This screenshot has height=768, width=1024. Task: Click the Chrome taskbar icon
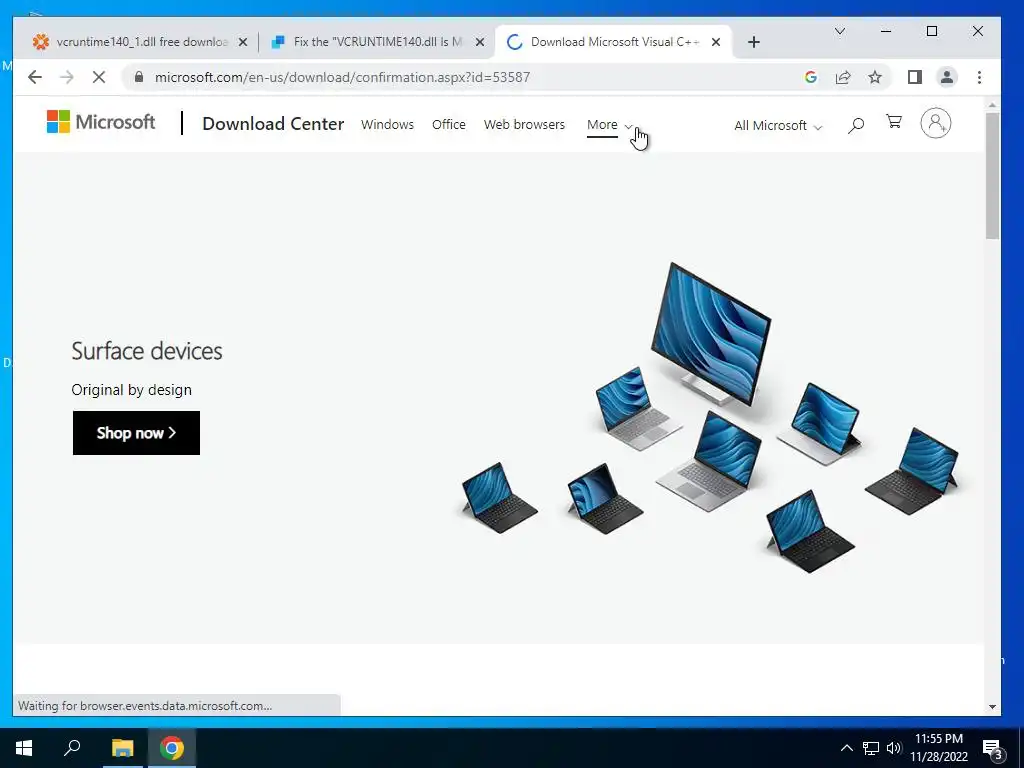tap(172, 748)
